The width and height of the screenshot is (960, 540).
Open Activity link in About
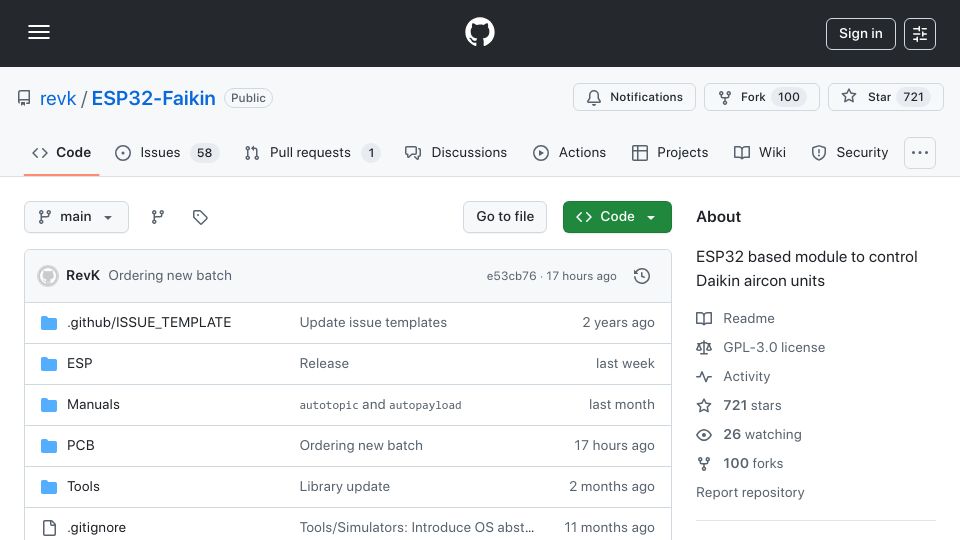point(746,377)
